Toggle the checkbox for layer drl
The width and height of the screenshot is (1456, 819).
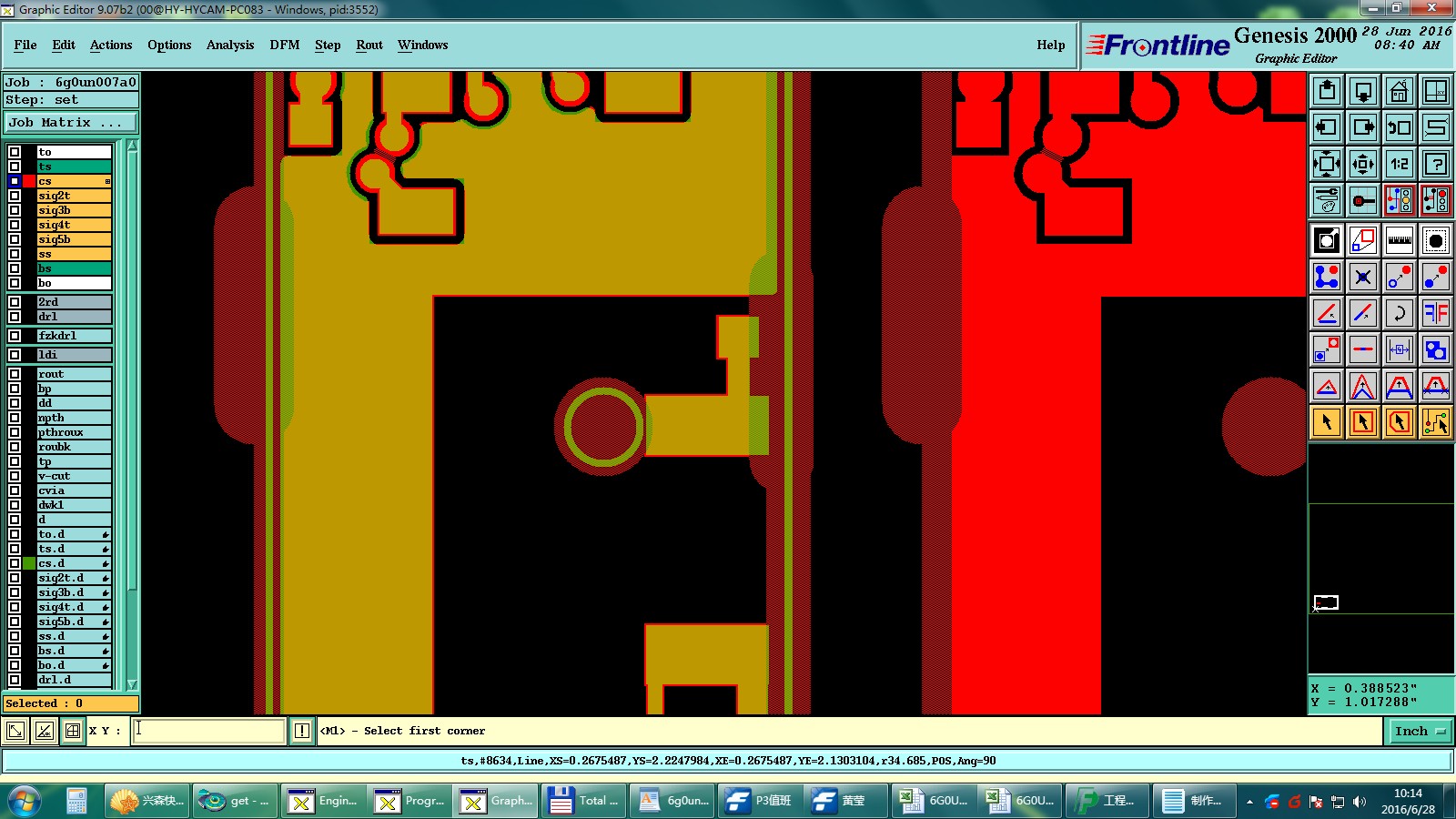[x=15, y=317]
